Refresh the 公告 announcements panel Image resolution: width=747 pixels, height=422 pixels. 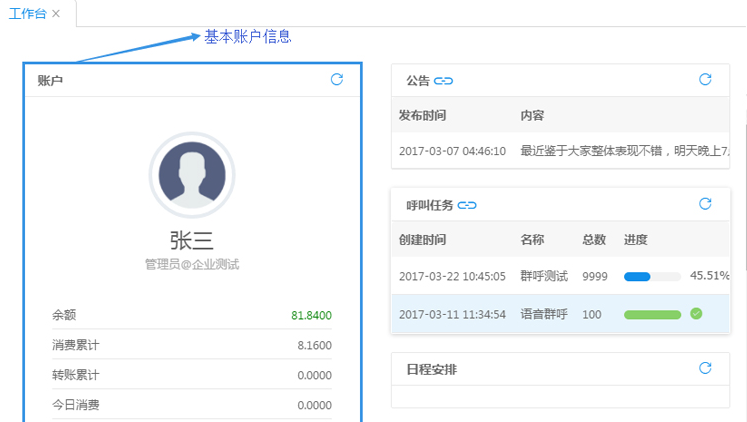705,80
